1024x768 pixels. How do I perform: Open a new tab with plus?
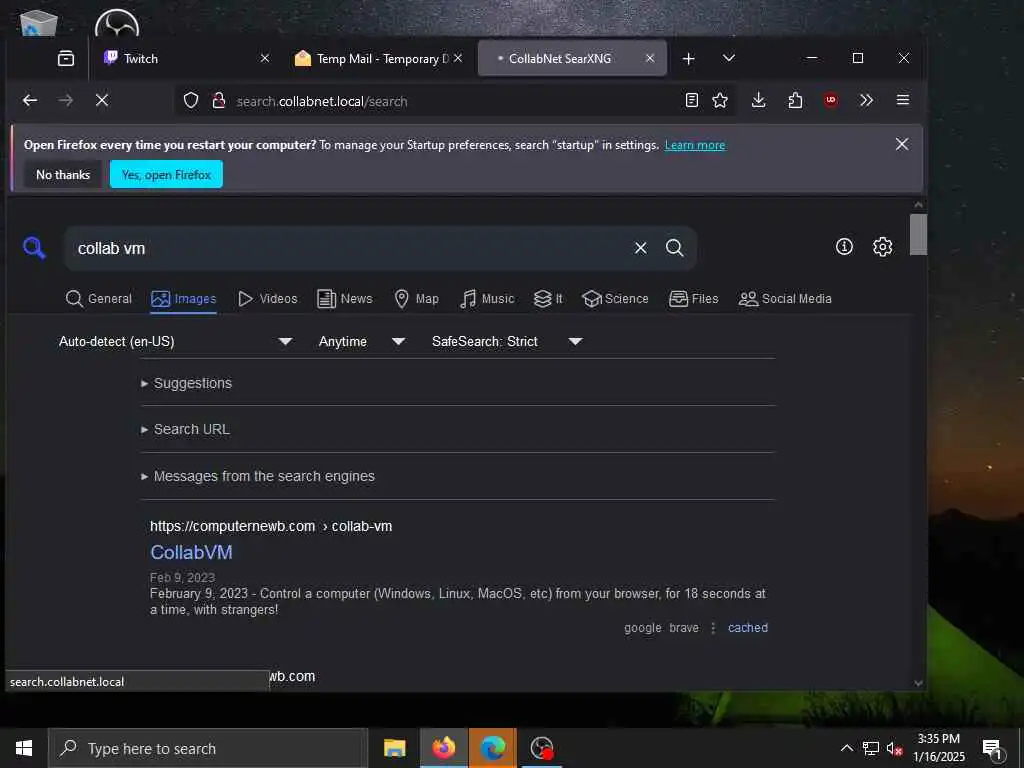688,59
